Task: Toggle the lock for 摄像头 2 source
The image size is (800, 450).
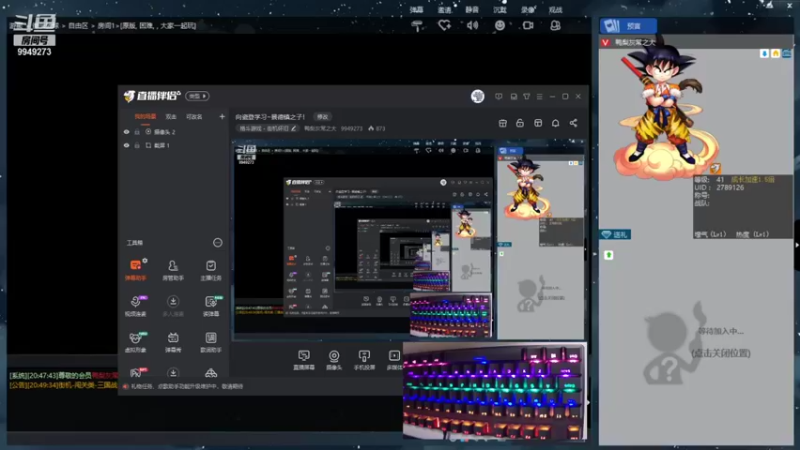Action: click(137, 132)
